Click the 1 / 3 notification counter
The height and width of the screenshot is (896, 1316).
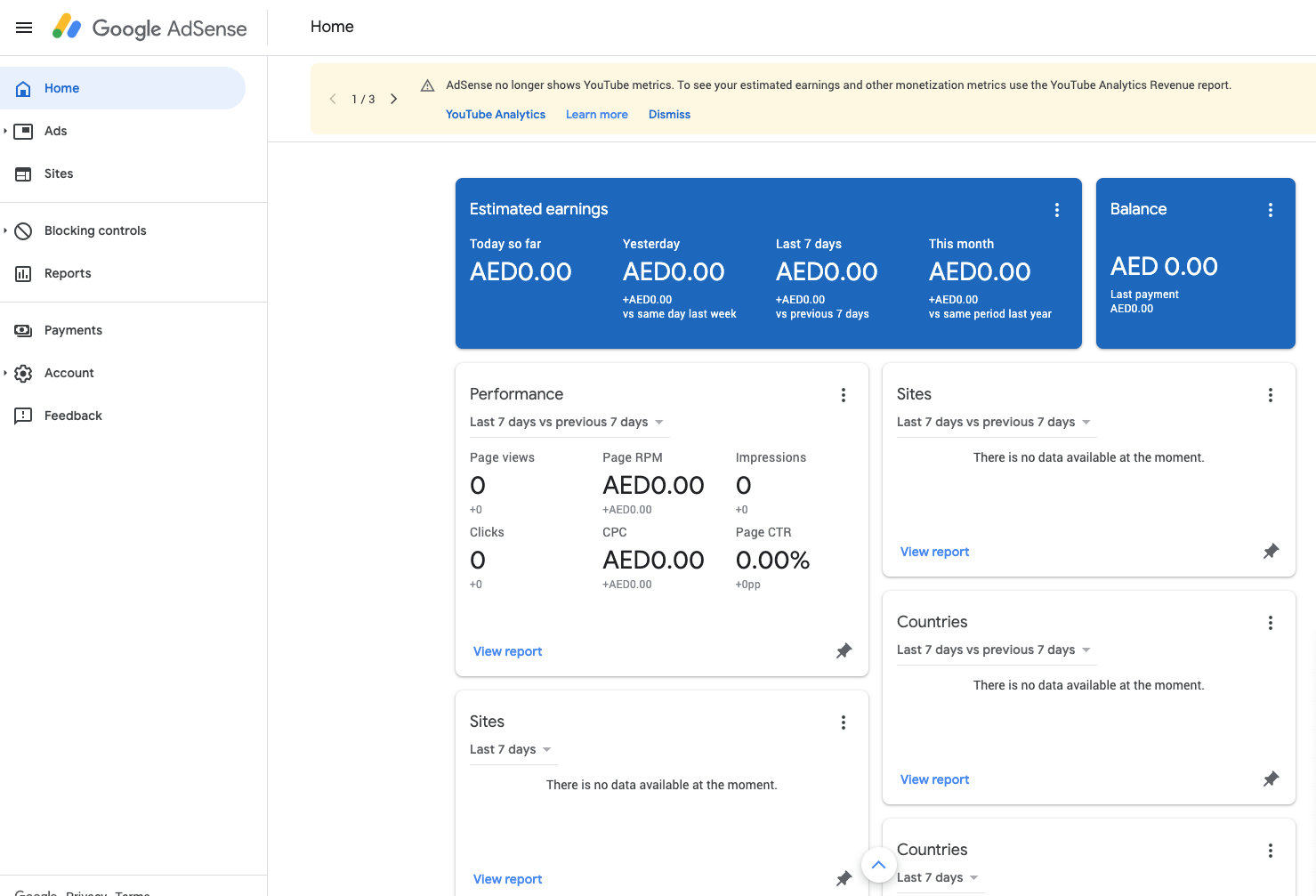click(363, 100)
